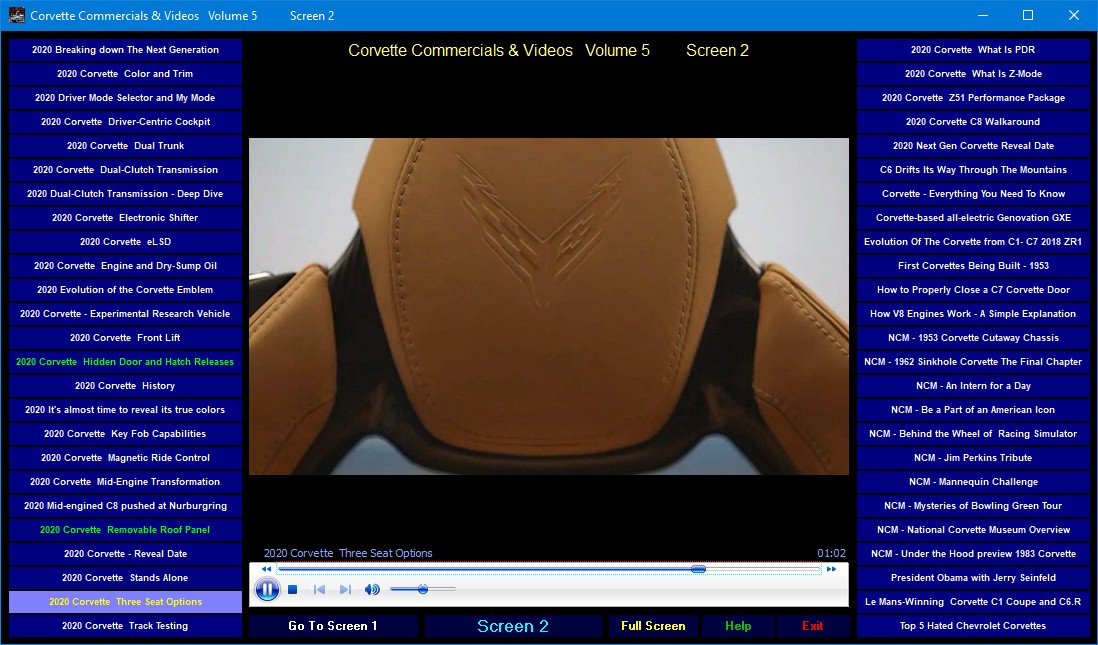
Task: Maximize the Corvette Commercials window
Action: click(1028, 15)
